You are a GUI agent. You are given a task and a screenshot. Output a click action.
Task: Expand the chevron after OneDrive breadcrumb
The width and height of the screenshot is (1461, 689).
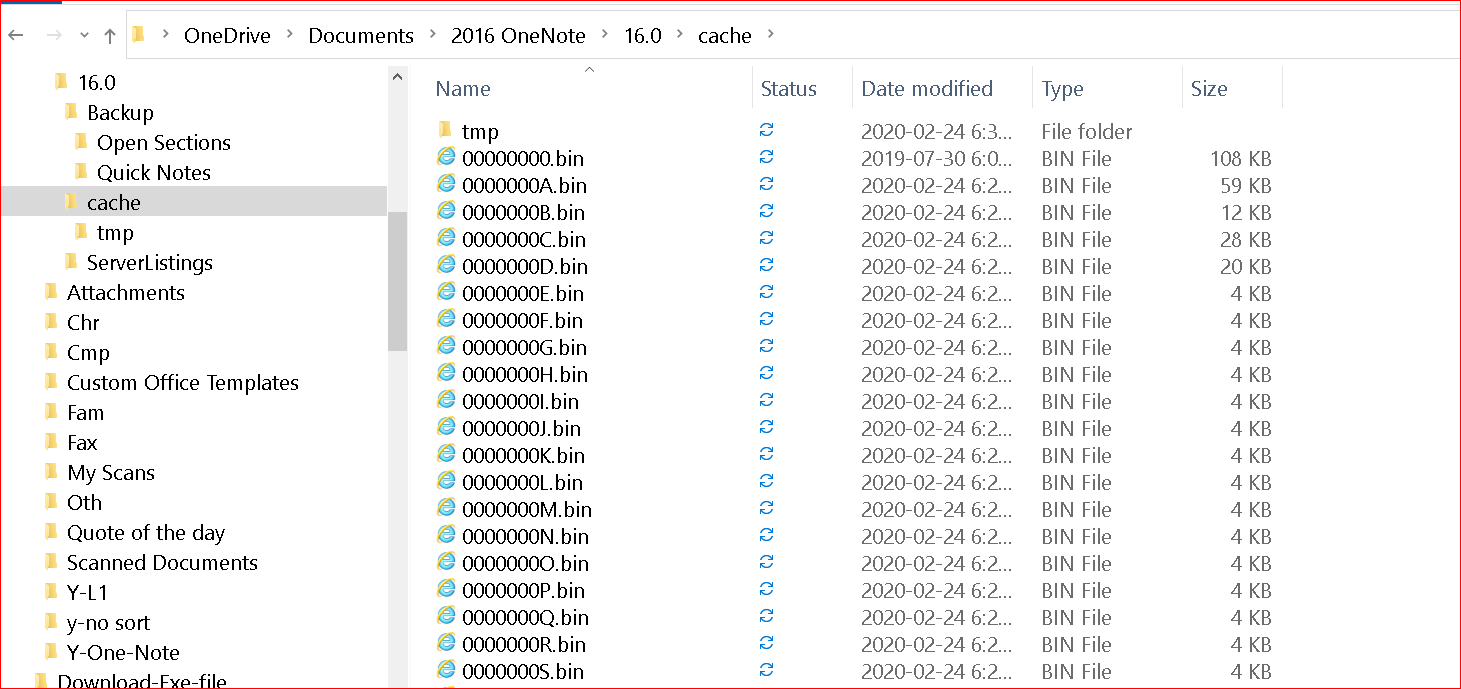[x=290, y=35]
